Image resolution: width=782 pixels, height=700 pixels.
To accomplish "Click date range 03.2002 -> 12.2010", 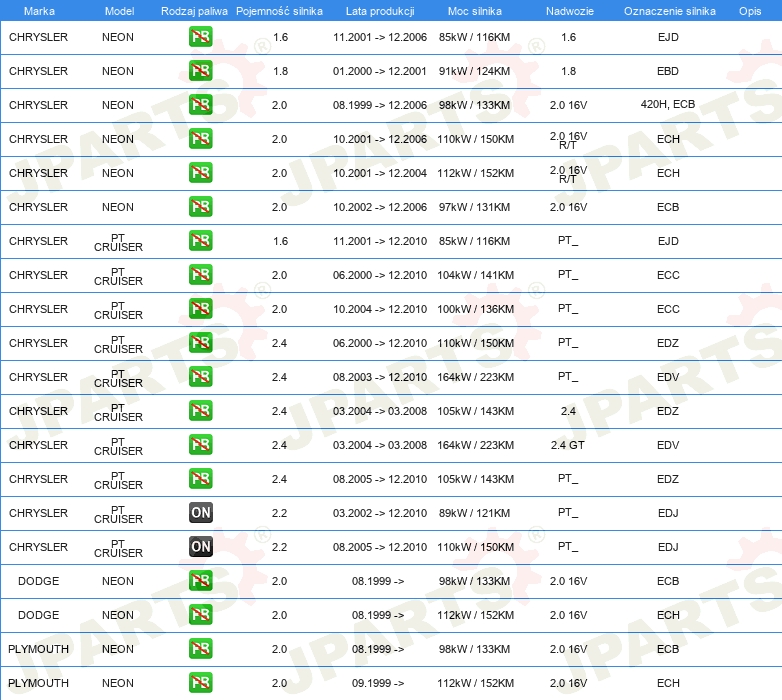I will tap(380, 513).
